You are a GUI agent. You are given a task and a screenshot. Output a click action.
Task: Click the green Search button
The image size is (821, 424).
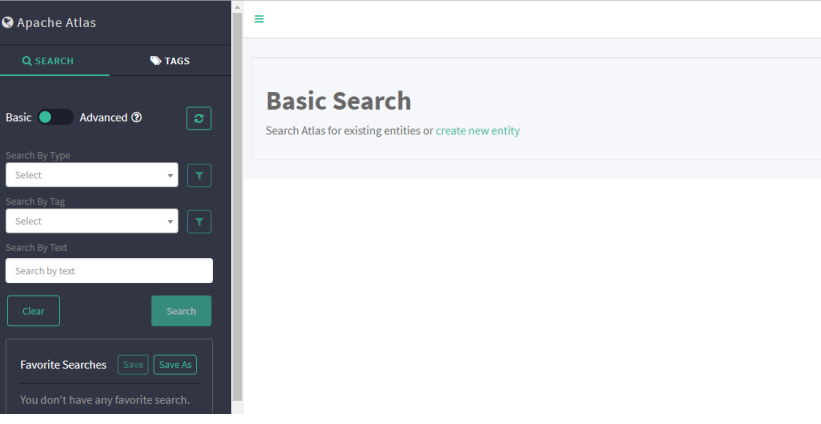point(181,311)
